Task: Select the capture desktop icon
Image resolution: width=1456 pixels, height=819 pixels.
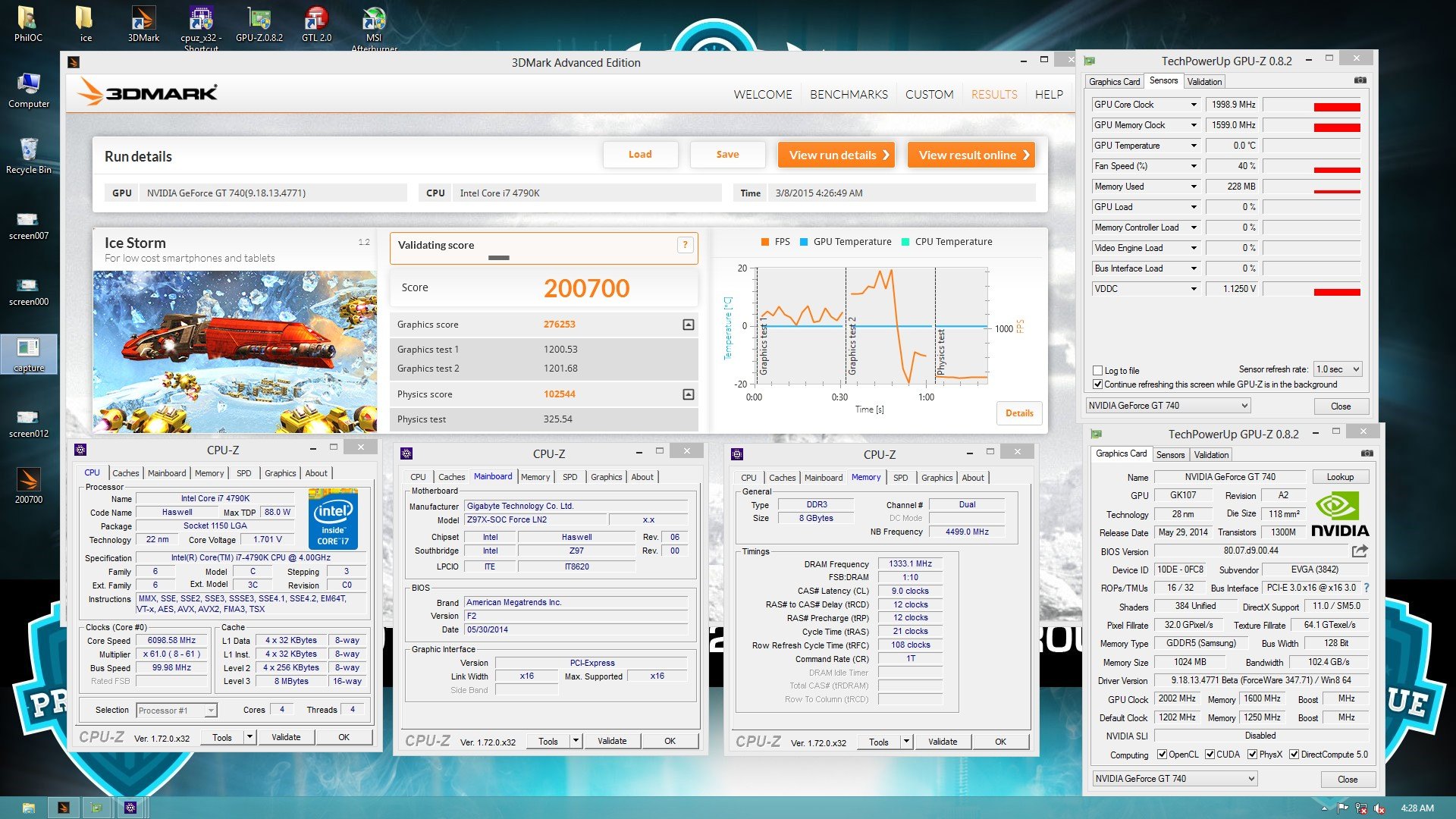Action: tap(29, 354)
